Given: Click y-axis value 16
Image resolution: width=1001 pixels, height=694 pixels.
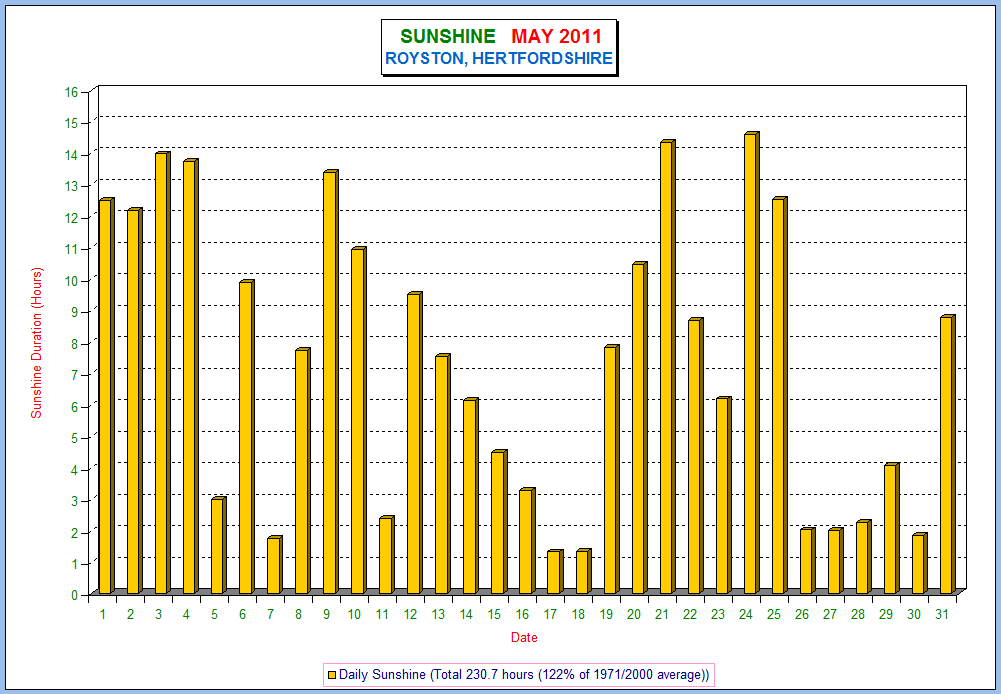Looking at the screenshot, I should point(71,92).
